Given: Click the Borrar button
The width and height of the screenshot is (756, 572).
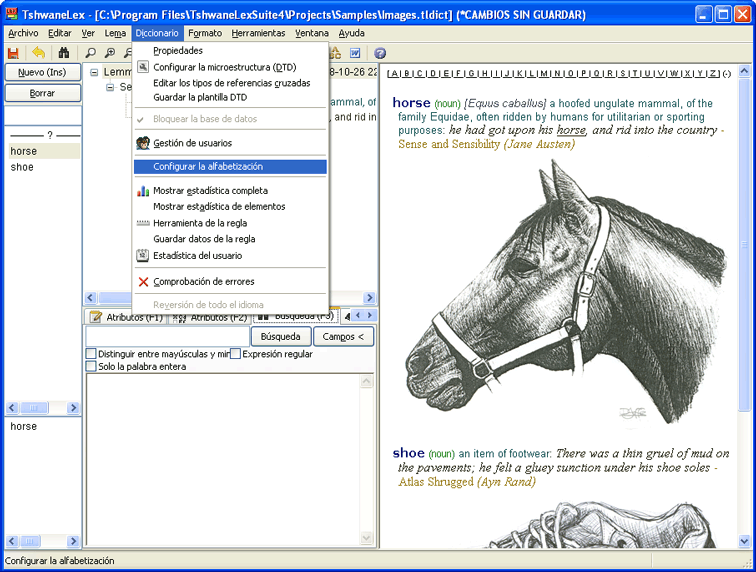Looking at the screenshot, I should coord(42,93).
